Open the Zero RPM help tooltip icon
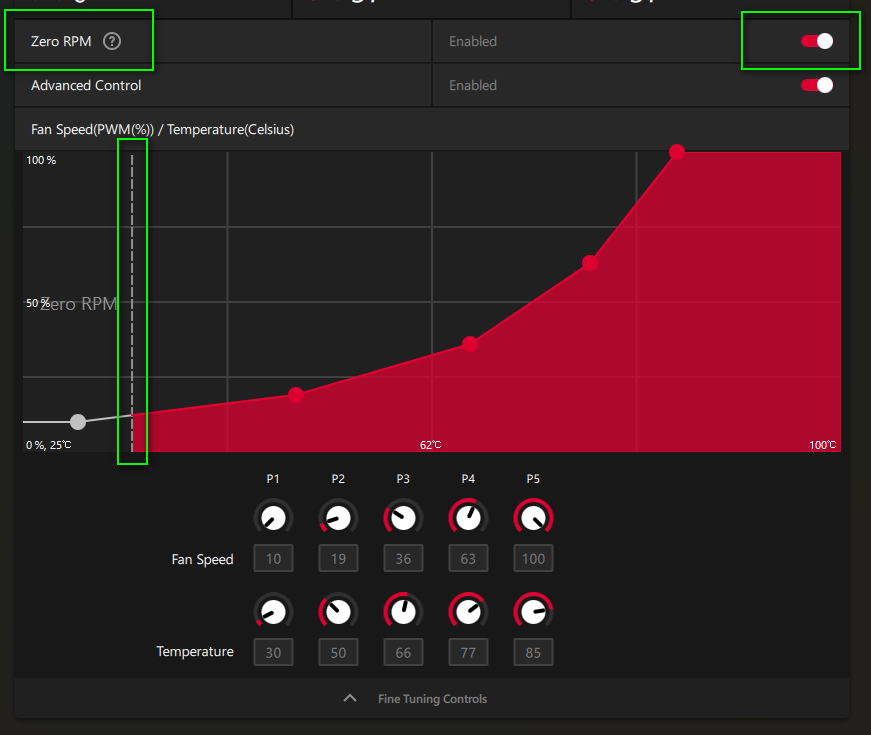 click(x=112, y=41)
